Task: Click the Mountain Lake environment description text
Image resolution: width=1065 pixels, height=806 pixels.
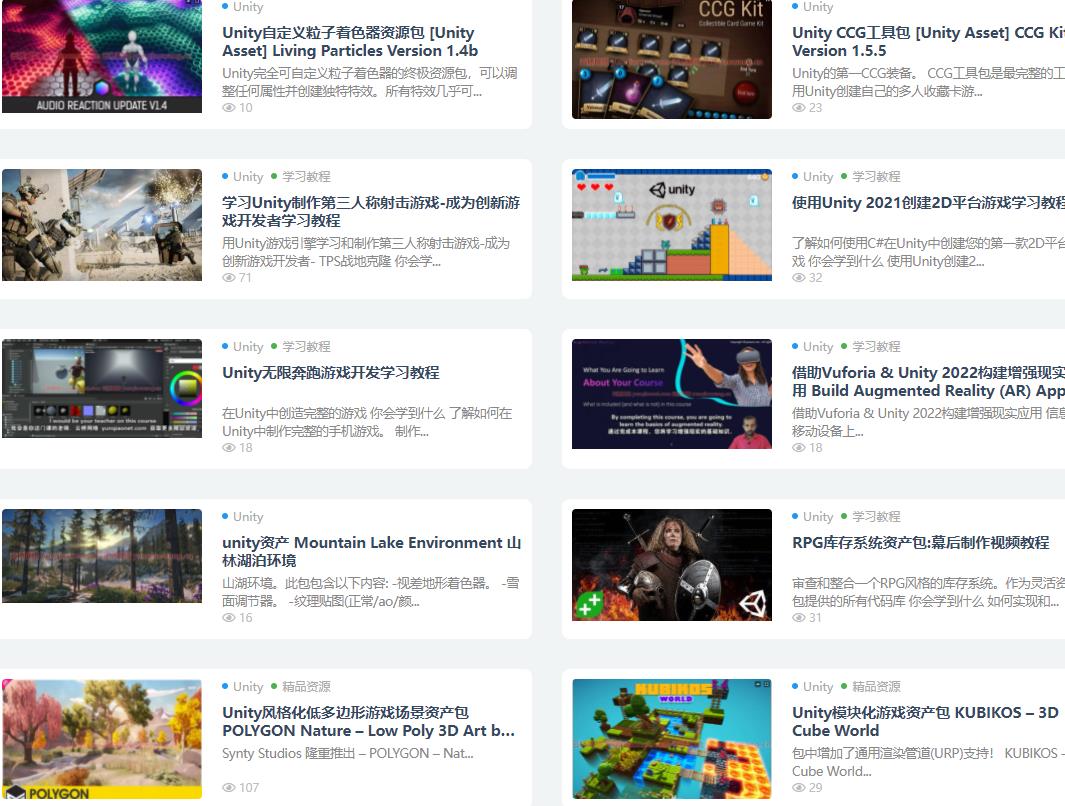Action: 370,591
